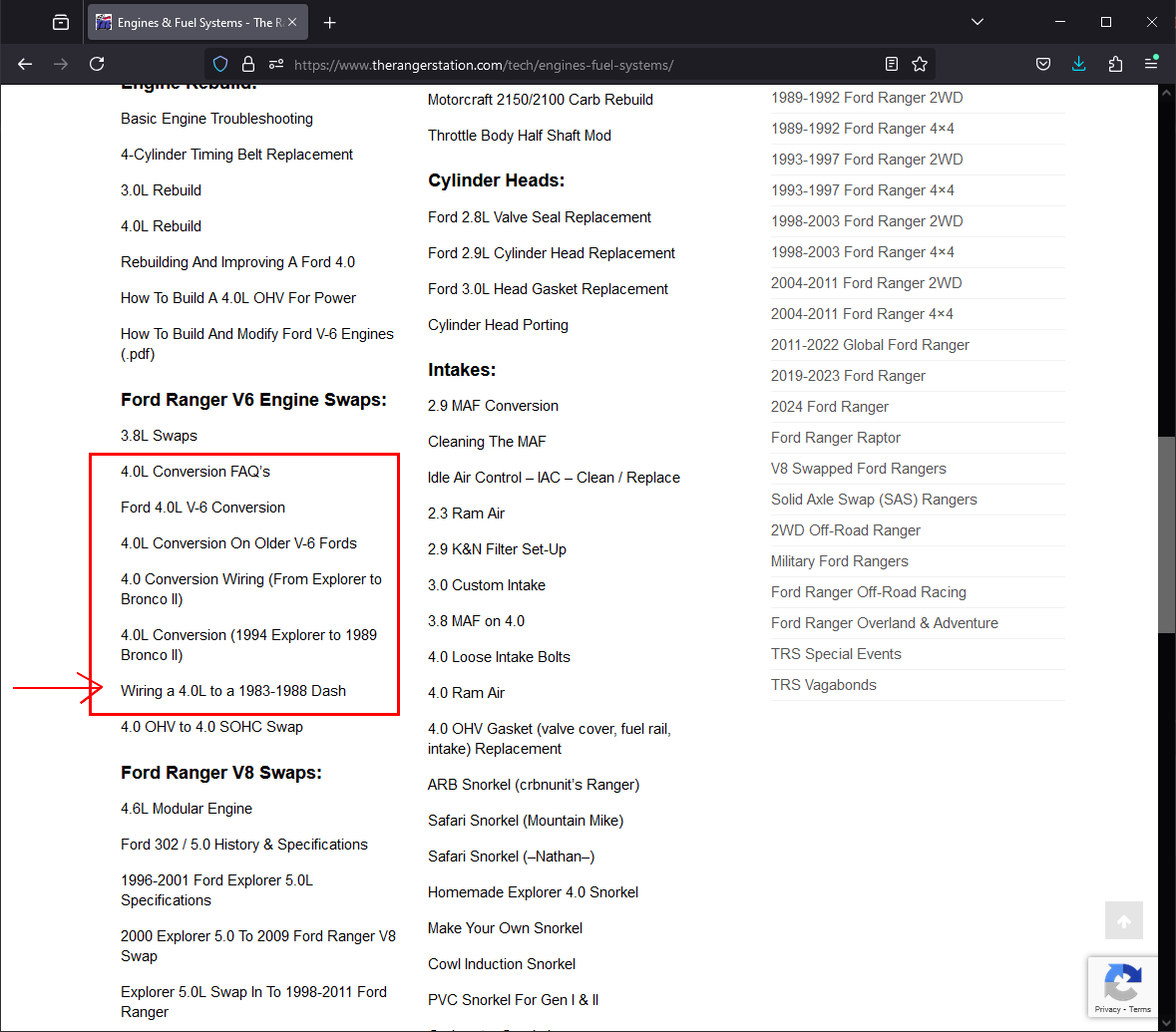This screenshot has width=1176, height=1032.
Task: Open Ford 2.8L Valve Seal Replacement
Action: pos(540,217)
